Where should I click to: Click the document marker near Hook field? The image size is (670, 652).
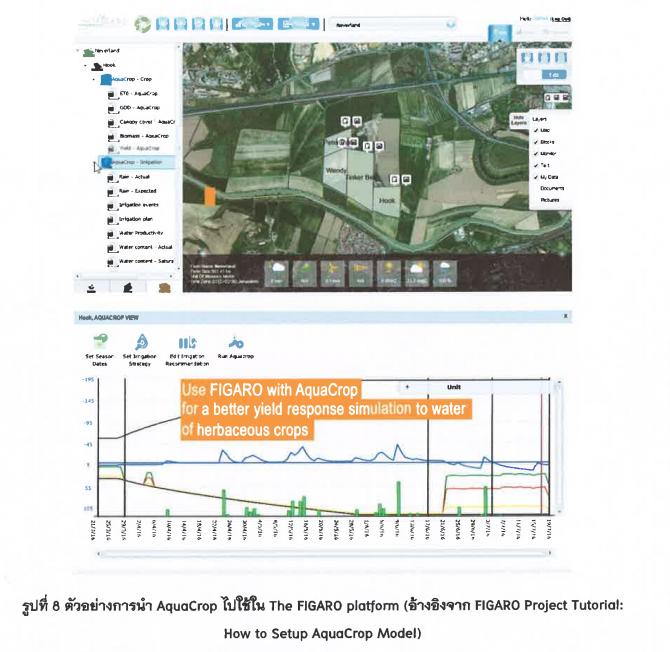pos(394,179)
